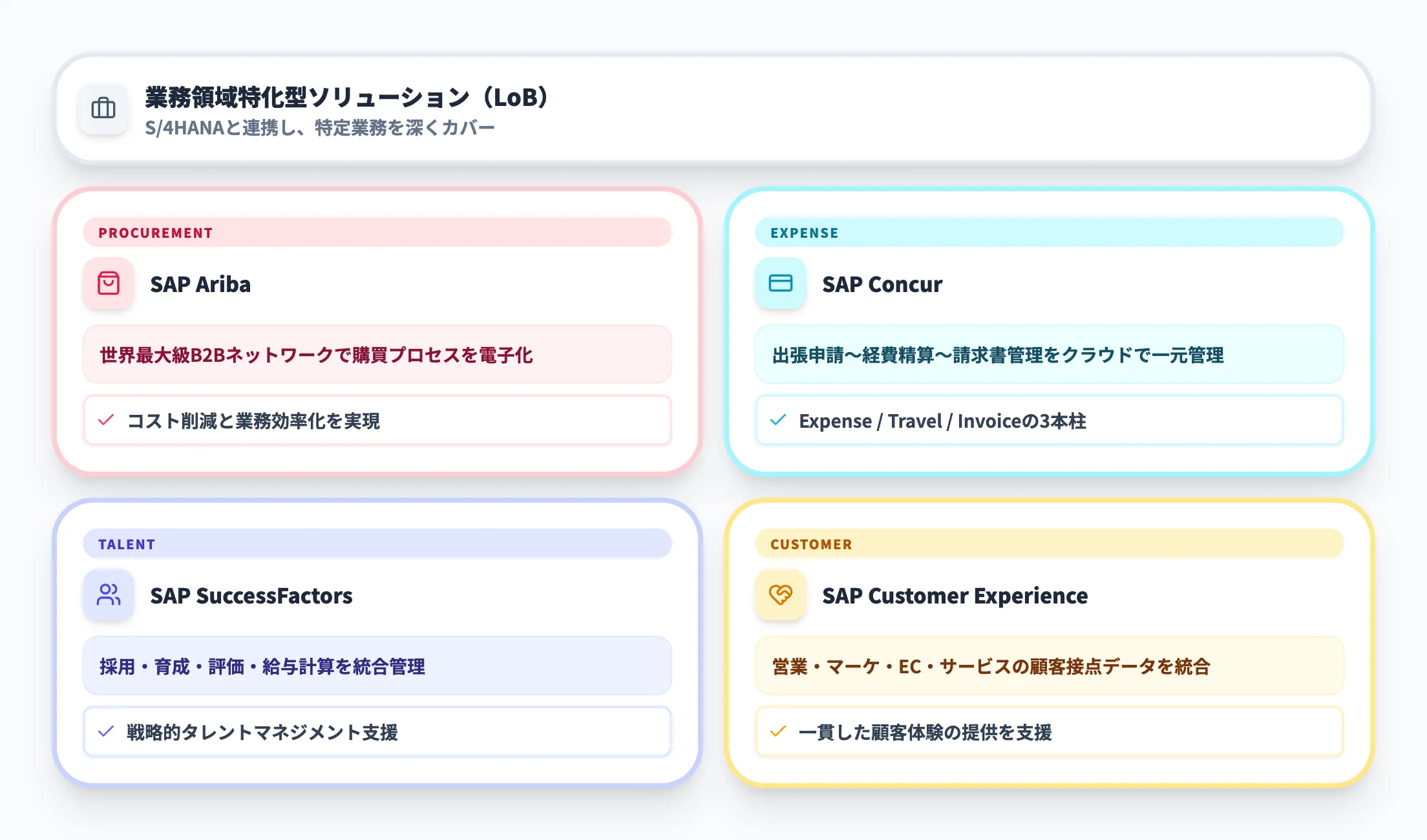Click the SAP Customer Experience title

pyautogui.click(x=955, y=596)
